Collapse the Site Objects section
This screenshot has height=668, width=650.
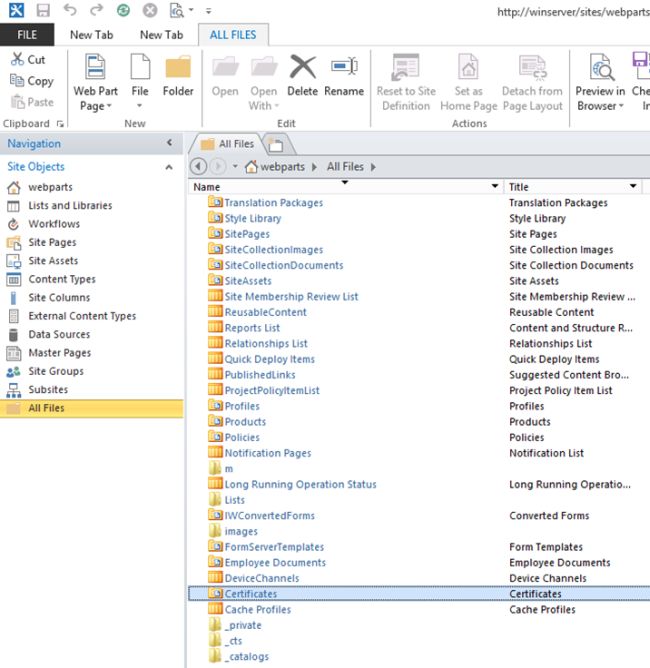(169, 167)
